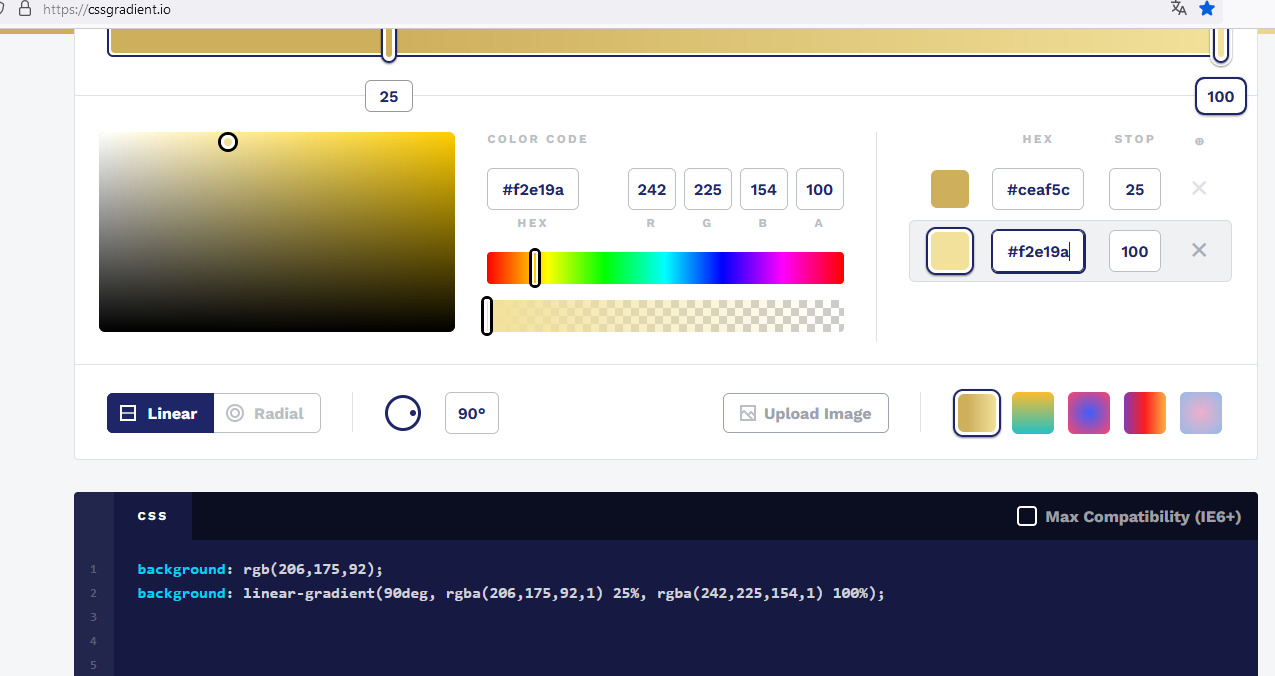Viewport: 1275px width, 676px height.
Task: Click the site padlock icon in address bar
Action: 25,9
